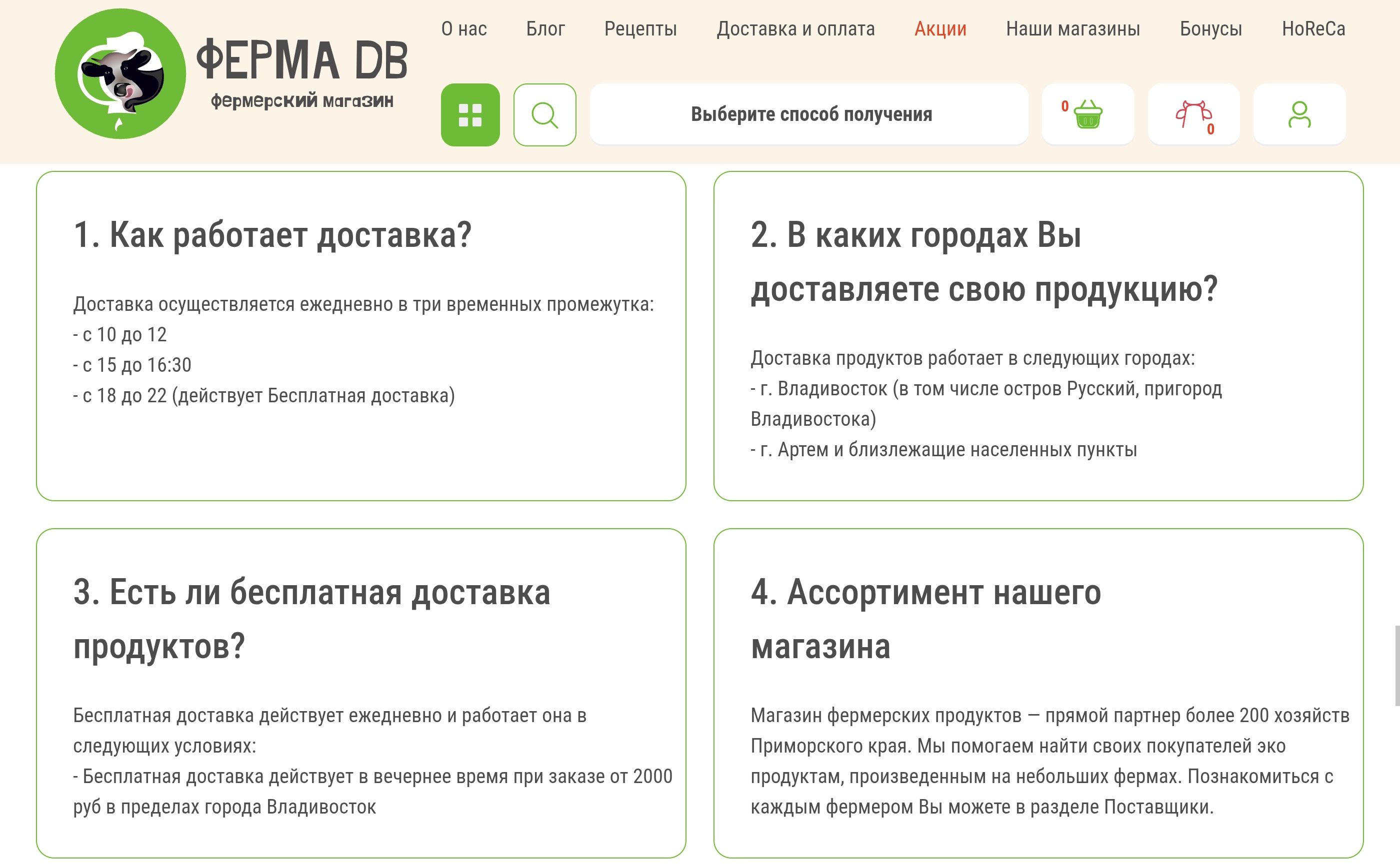1400x866 pixels.
Task: Click the line - с 15 до 16:30
Action: (132, 365)
